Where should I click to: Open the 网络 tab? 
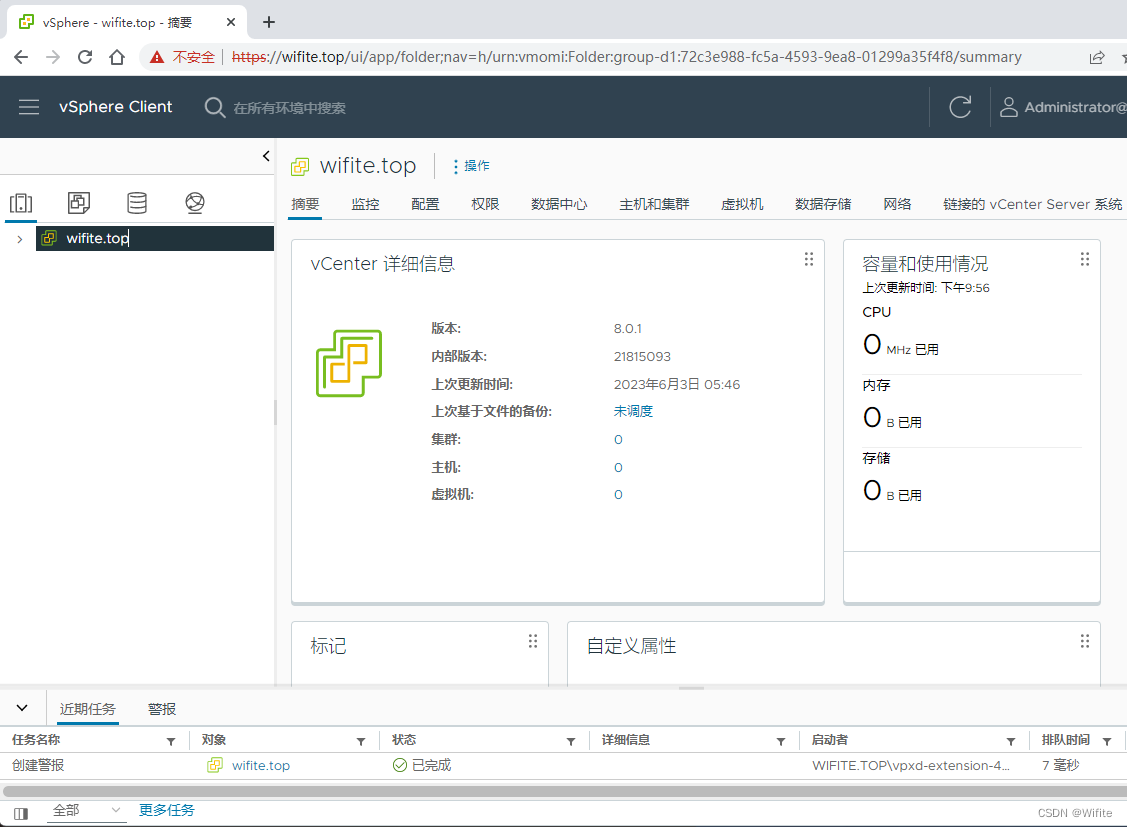[897, 204]
